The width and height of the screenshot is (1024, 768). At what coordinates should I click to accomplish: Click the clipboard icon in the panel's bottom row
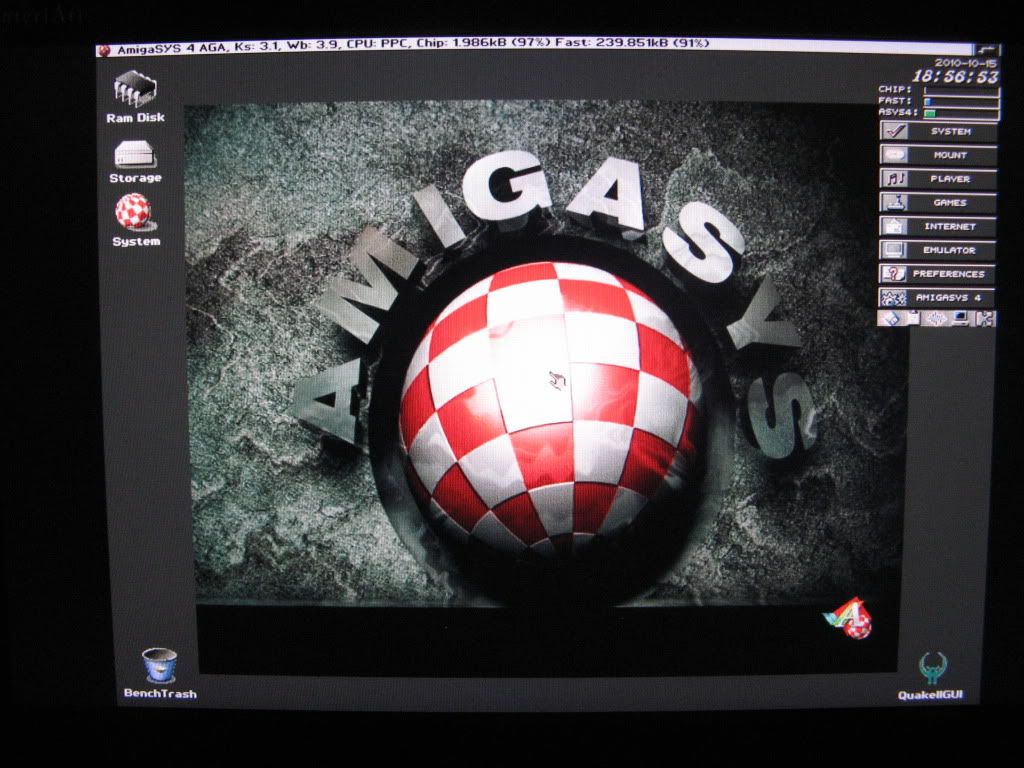[x=914, y=318]
